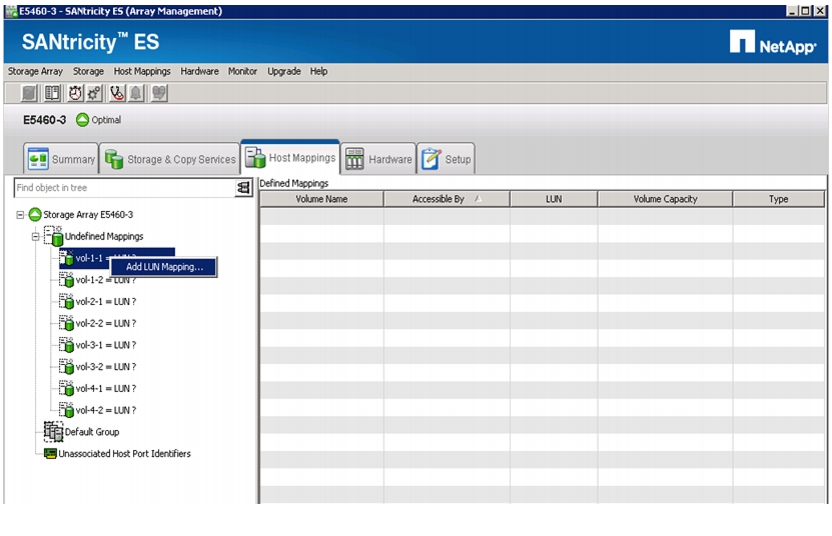Viewport: 832px width, 536px height.
Task: Select the Storage Array E5460-3 label
Action: pos(88,214)
